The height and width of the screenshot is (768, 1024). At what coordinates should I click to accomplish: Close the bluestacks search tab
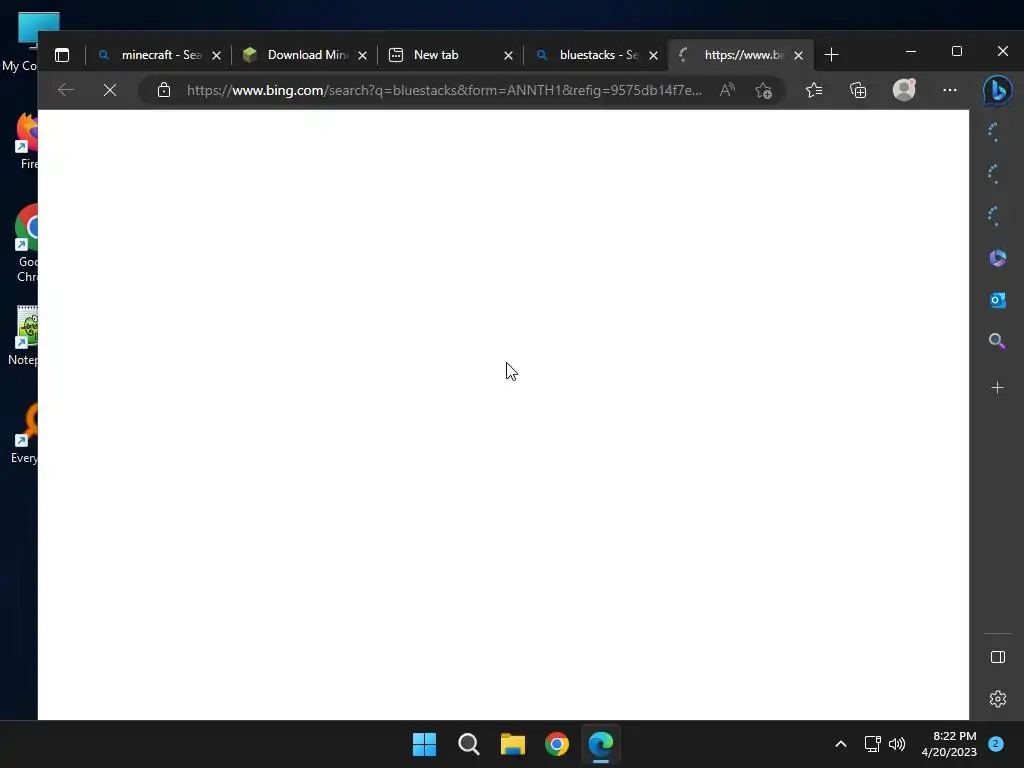[653, 56]
